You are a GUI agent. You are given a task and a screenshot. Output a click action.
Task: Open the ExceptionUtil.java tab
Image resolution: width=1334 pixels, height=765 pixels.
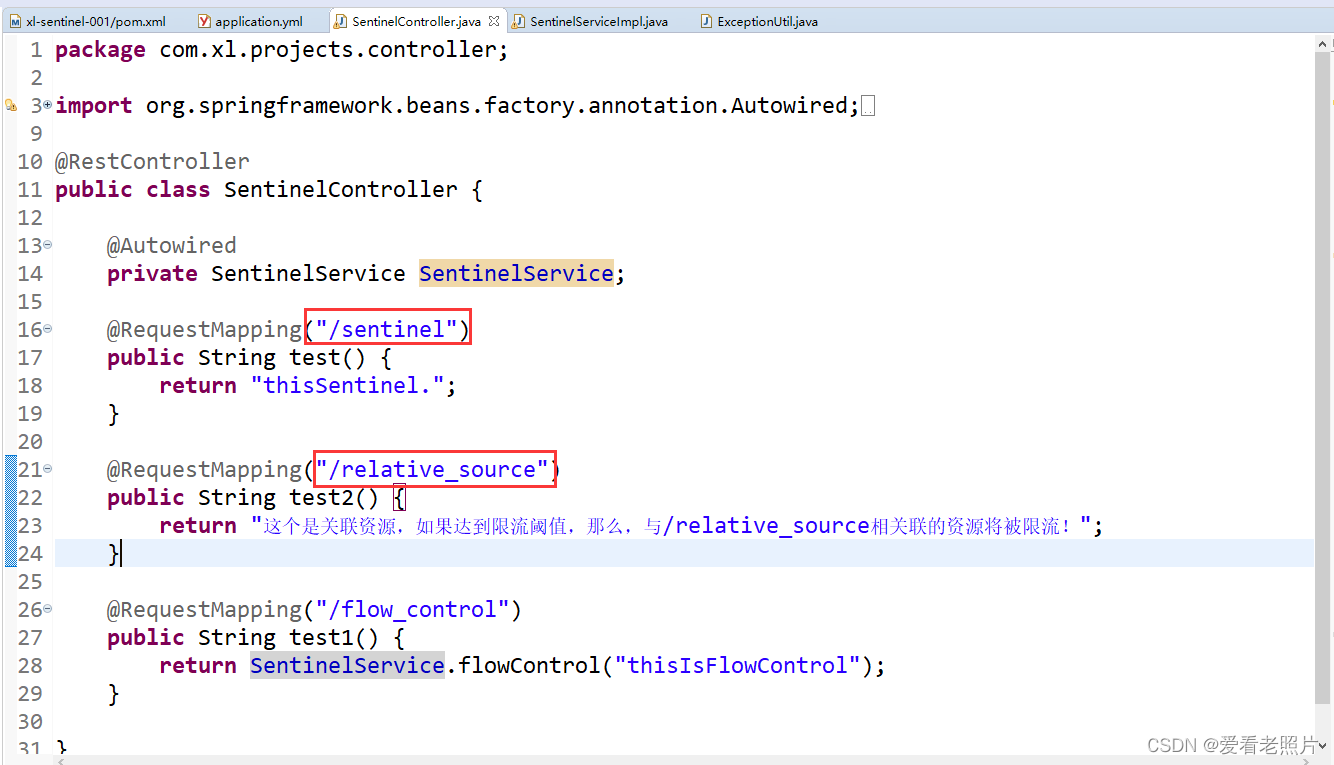coord(767,21)
